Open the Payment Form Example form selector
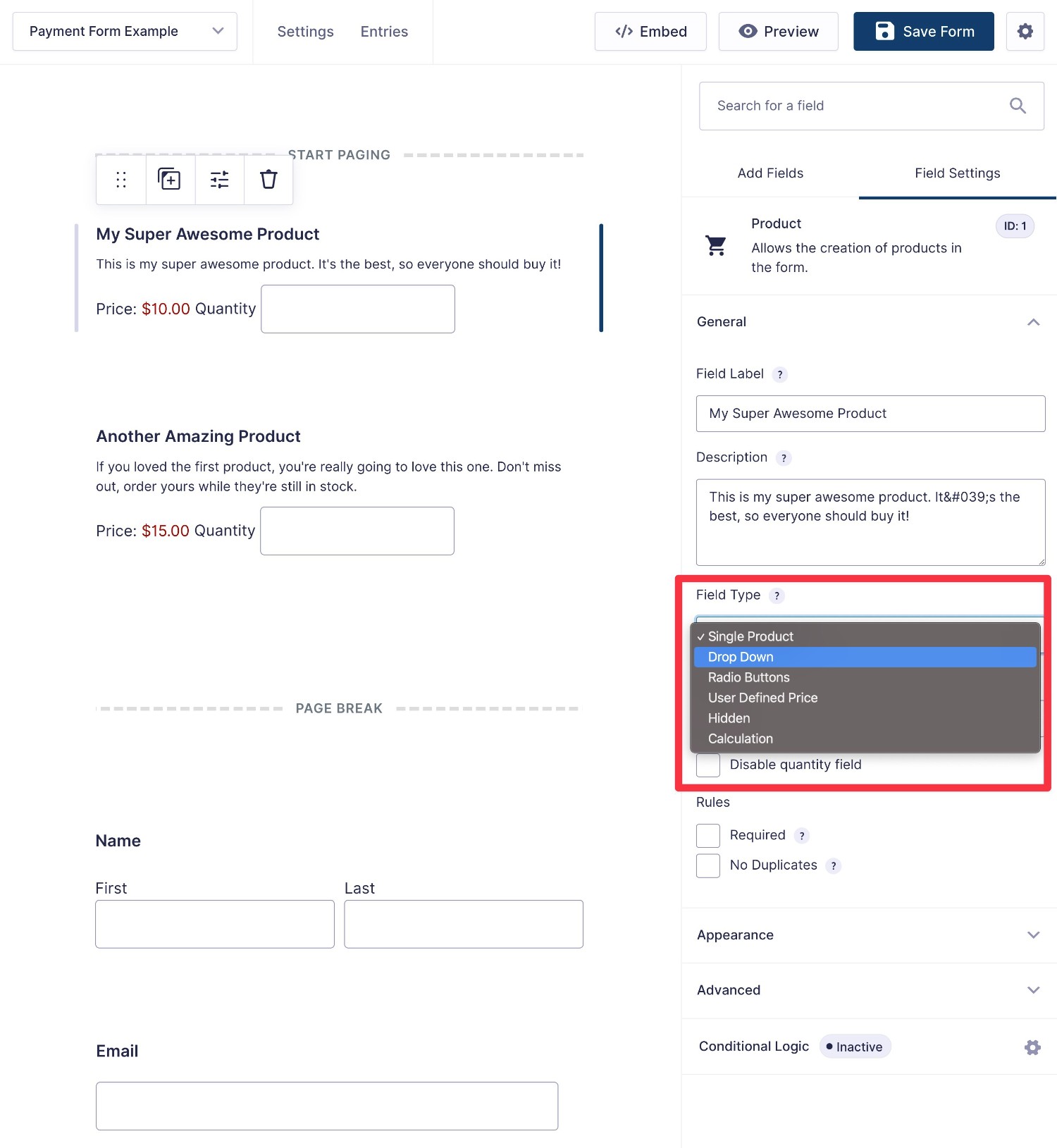 [125, 32]
